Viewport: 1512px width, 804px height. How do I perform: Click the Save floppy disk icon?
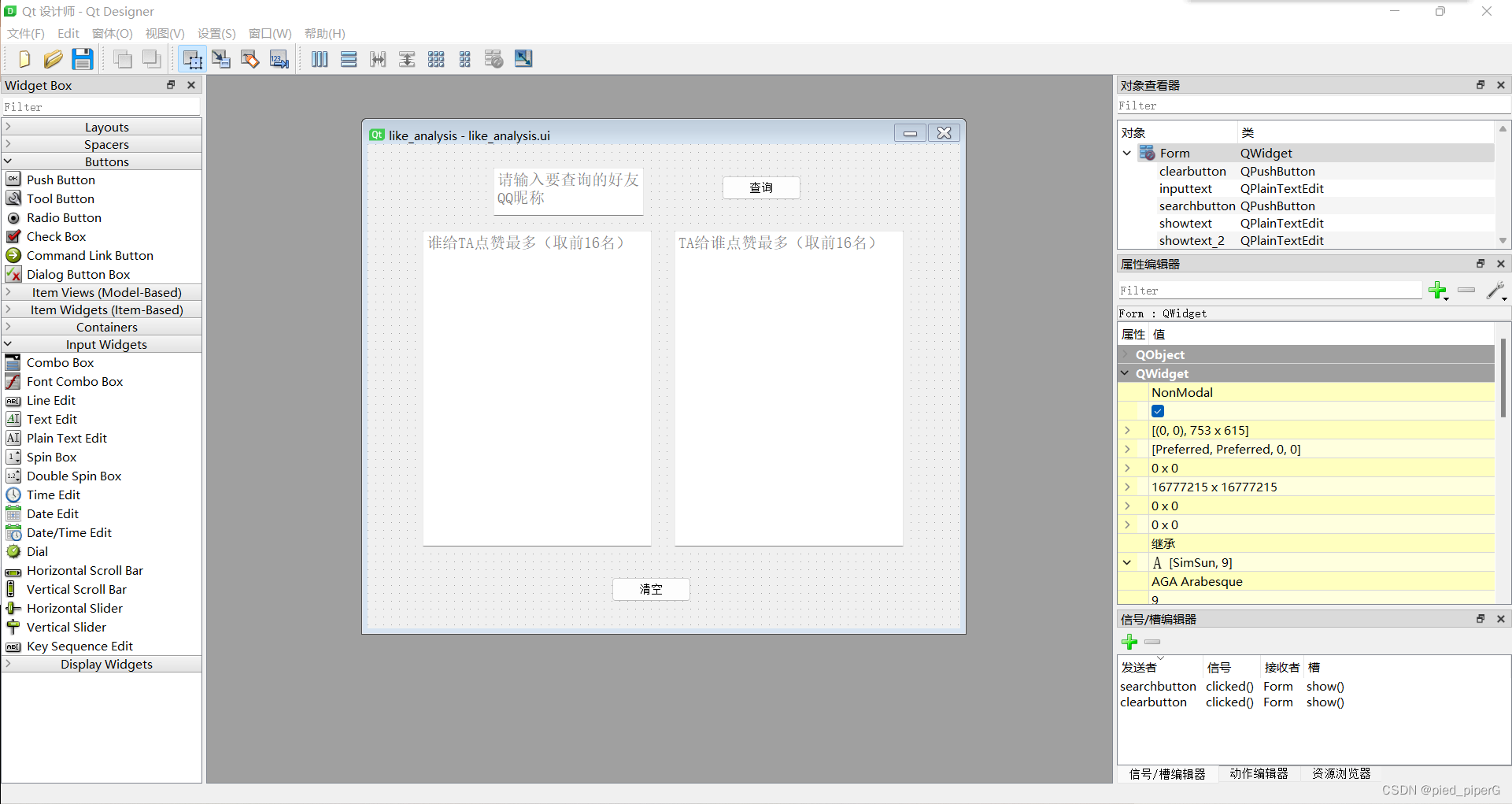[x=83, y=59]
